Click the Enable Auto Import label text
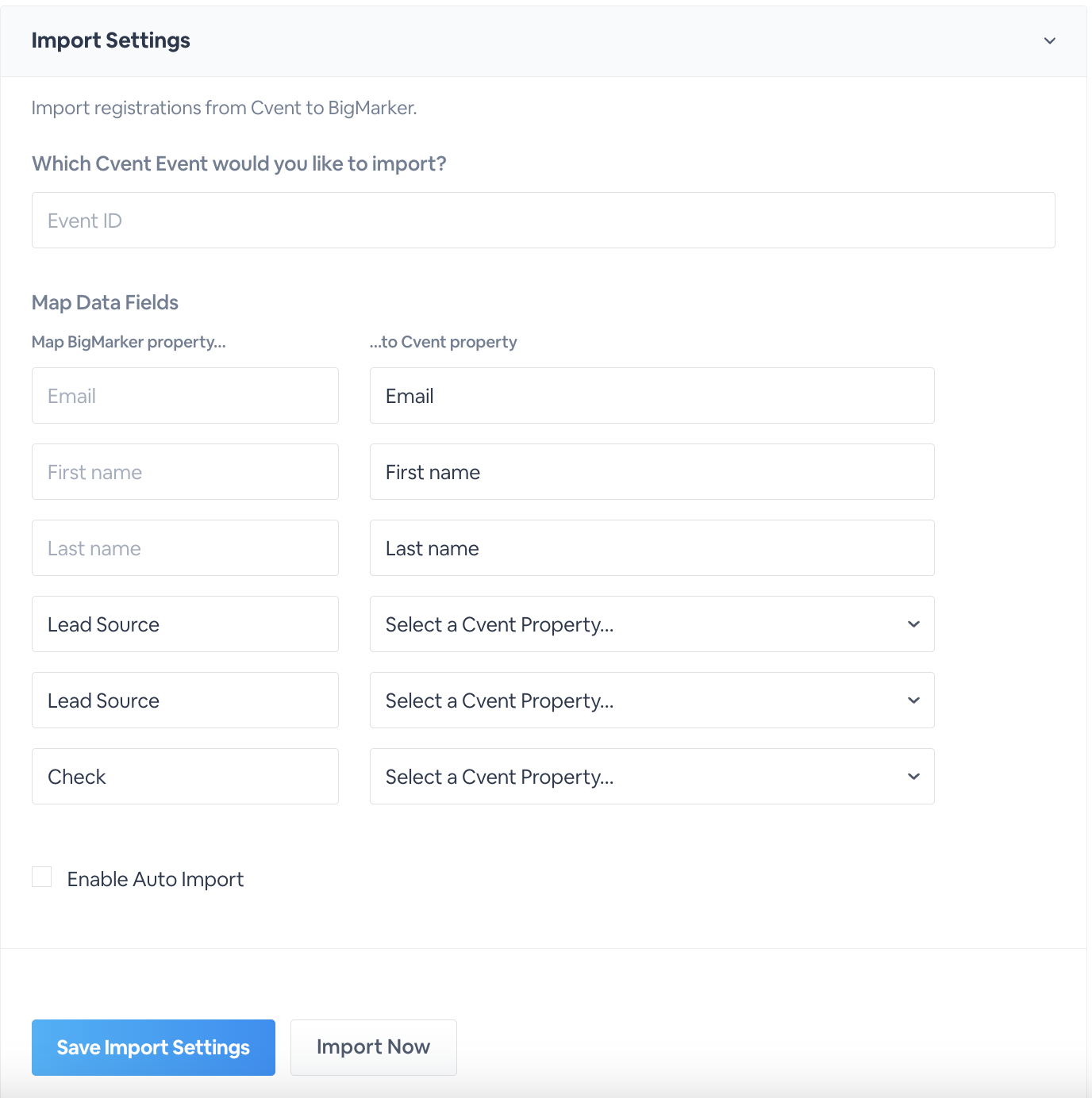1092x1098 pixels. (x=156, y=879)
